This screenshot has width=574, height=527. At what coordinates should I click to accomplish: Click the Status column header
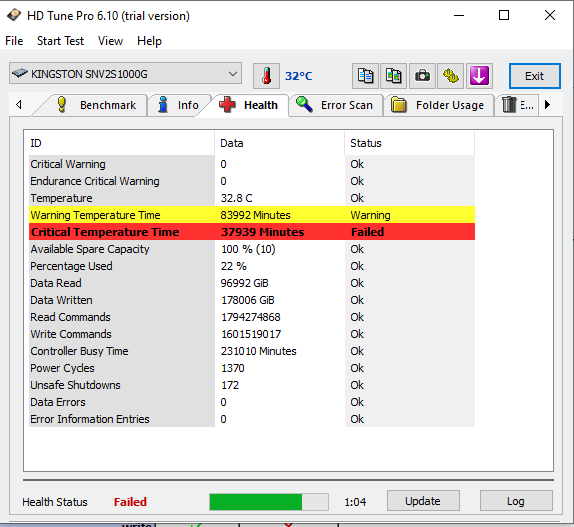(x=410, y=143)
